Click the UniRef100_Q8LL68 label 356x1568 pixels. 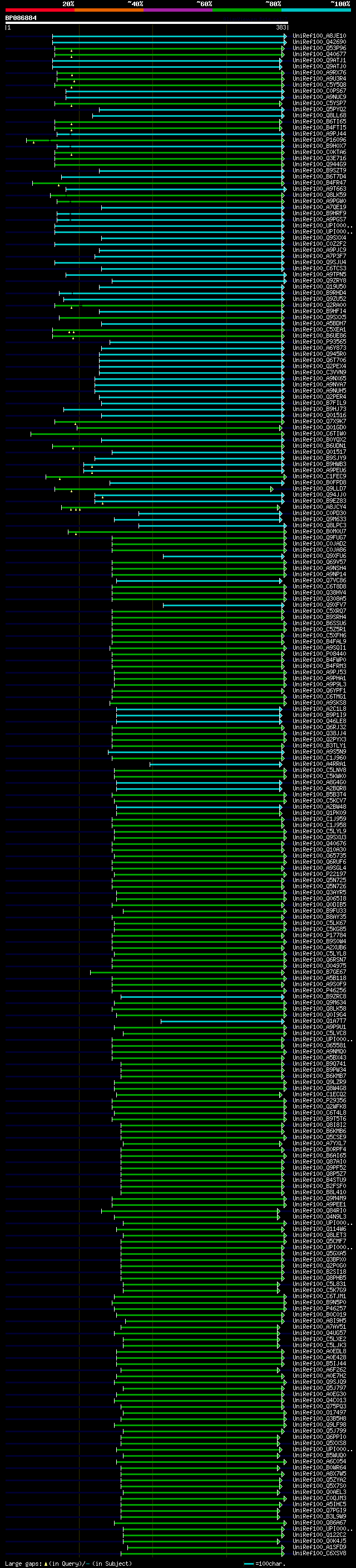pyautogui.click(x=319, y=116)
